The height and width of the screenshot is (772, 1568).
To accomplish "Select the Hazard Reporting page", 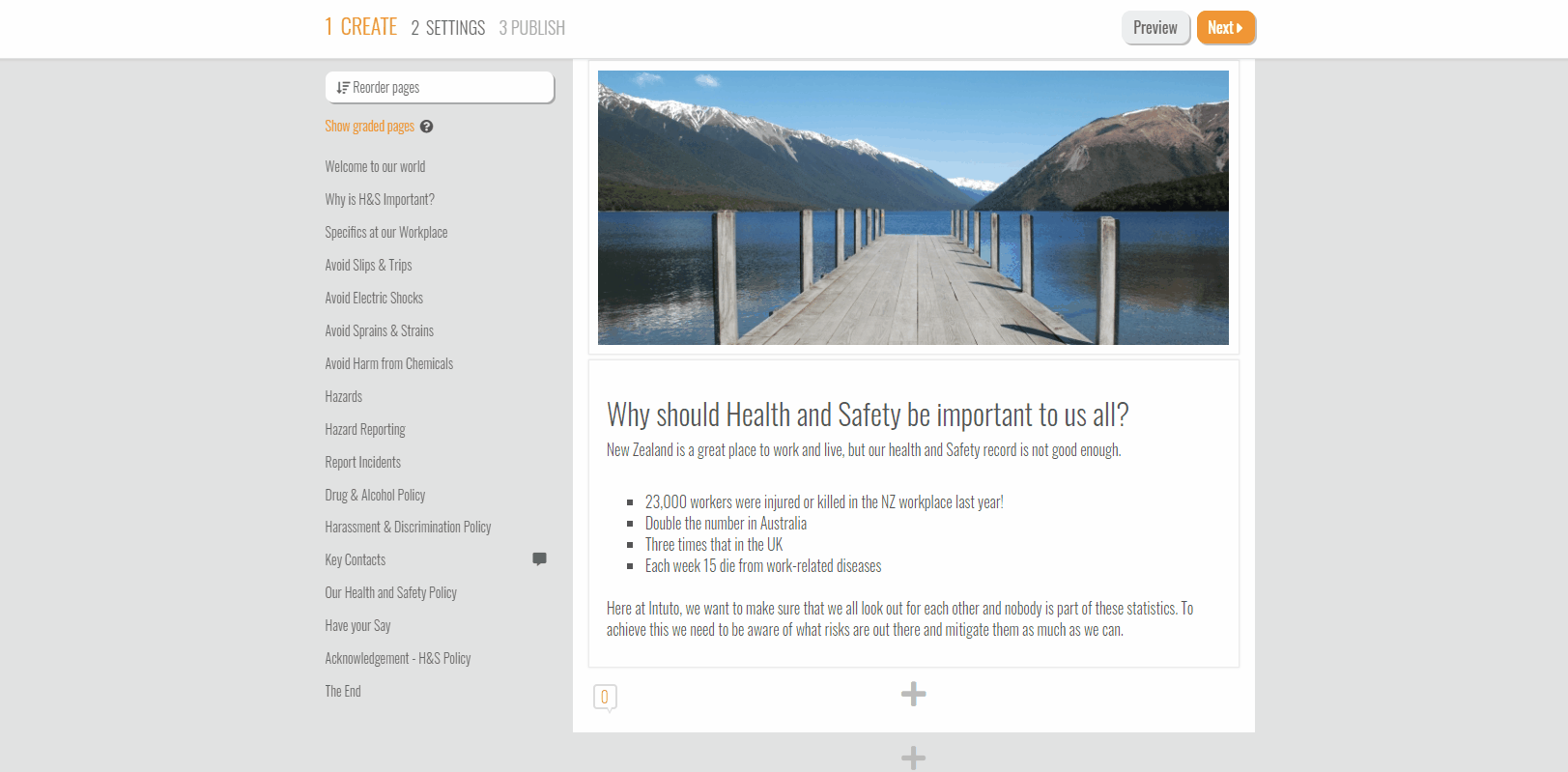I will point(365,430).
